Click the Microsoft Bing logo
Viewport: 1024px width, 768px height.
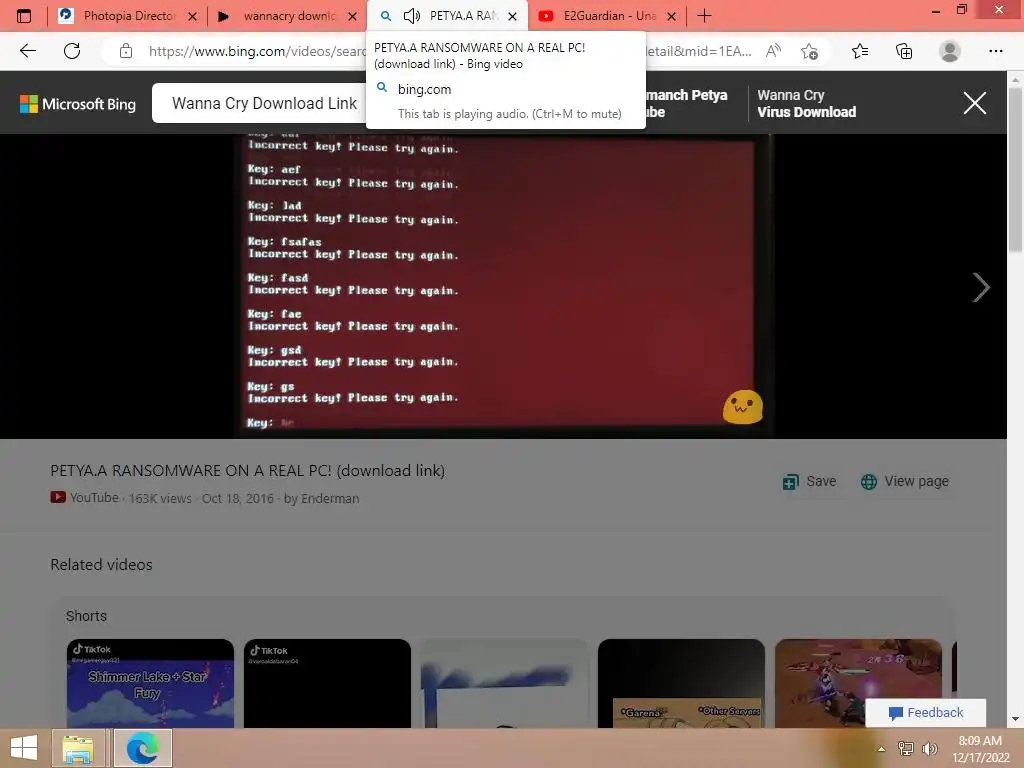(x=78, y=104)
